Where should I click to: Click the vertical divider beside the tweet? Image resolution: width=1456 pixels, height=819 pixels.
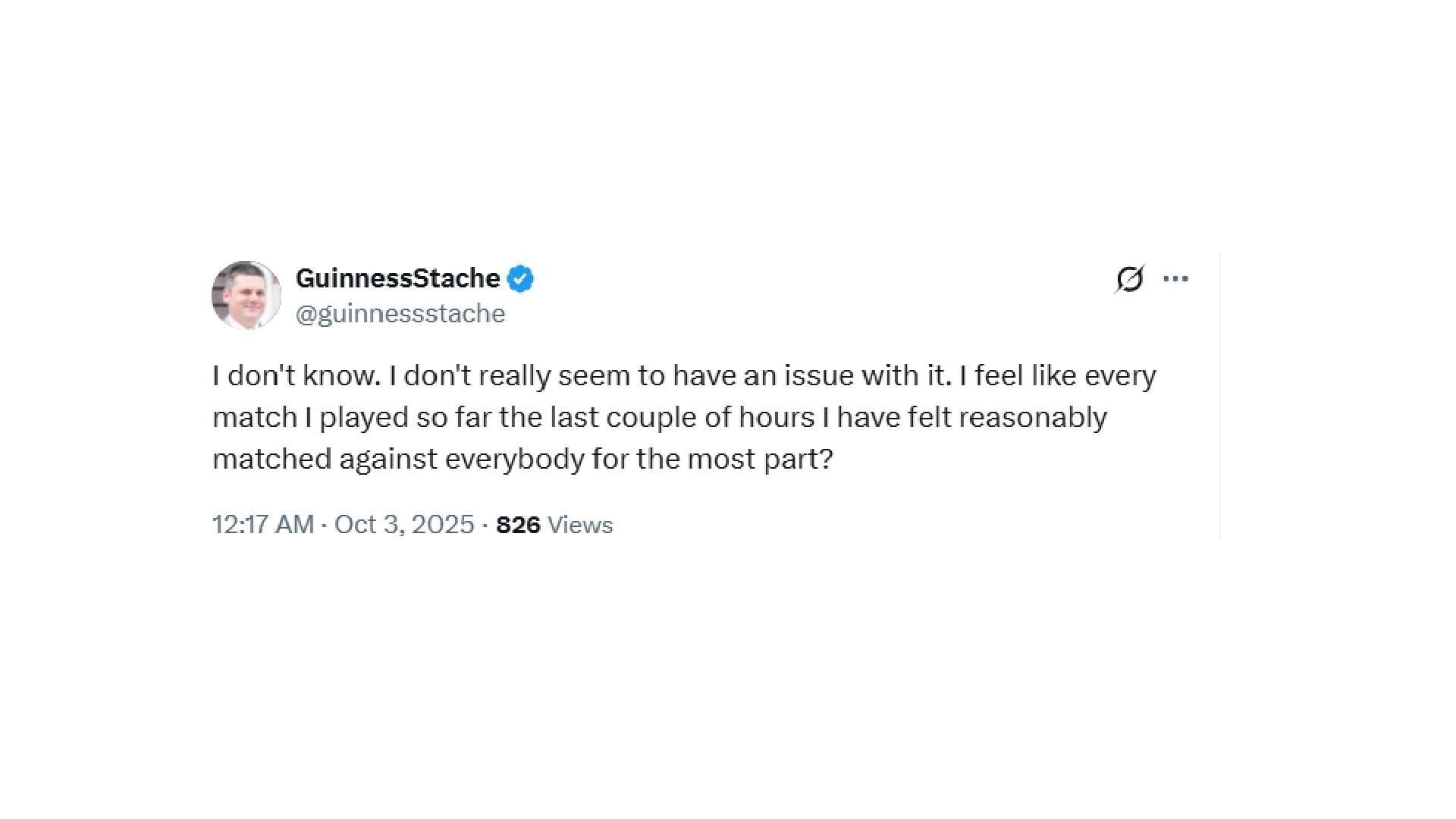point(1220,396)
